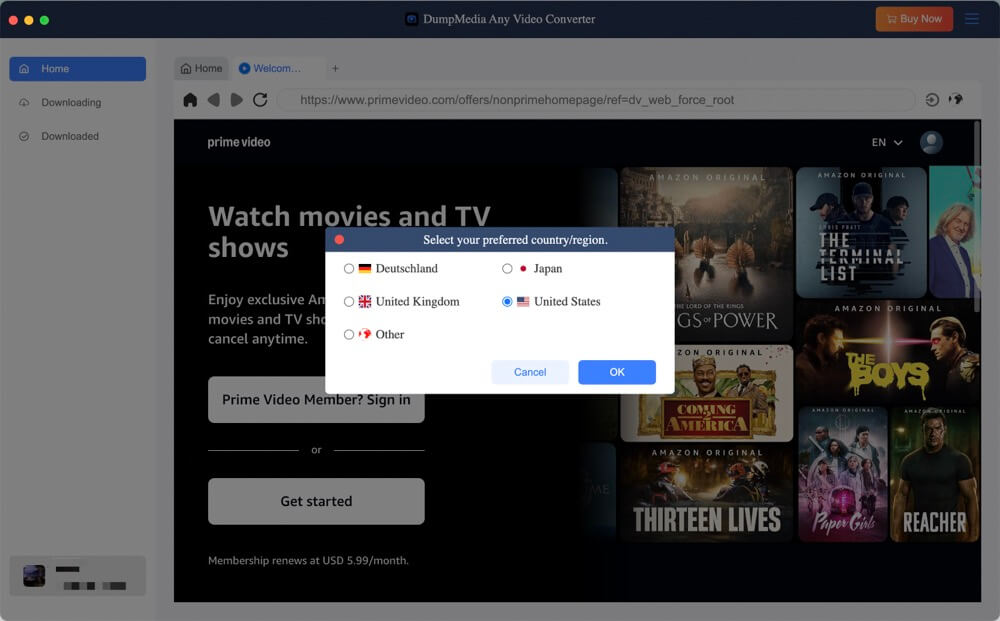
Task: Click the Home icon in the sidebar
Action: 24,69
